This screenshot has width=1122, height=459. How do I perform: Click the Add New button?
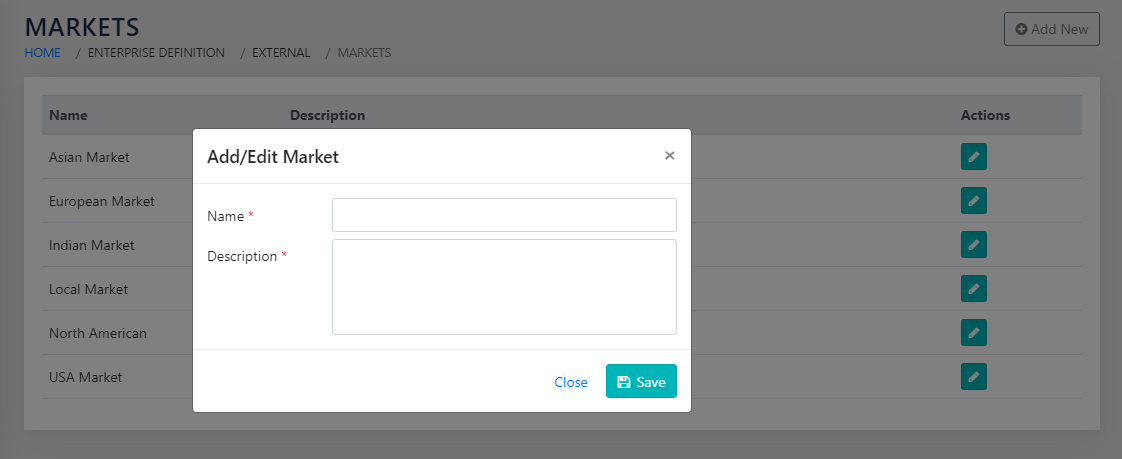pyautogui.click(x=1051, y=29)
